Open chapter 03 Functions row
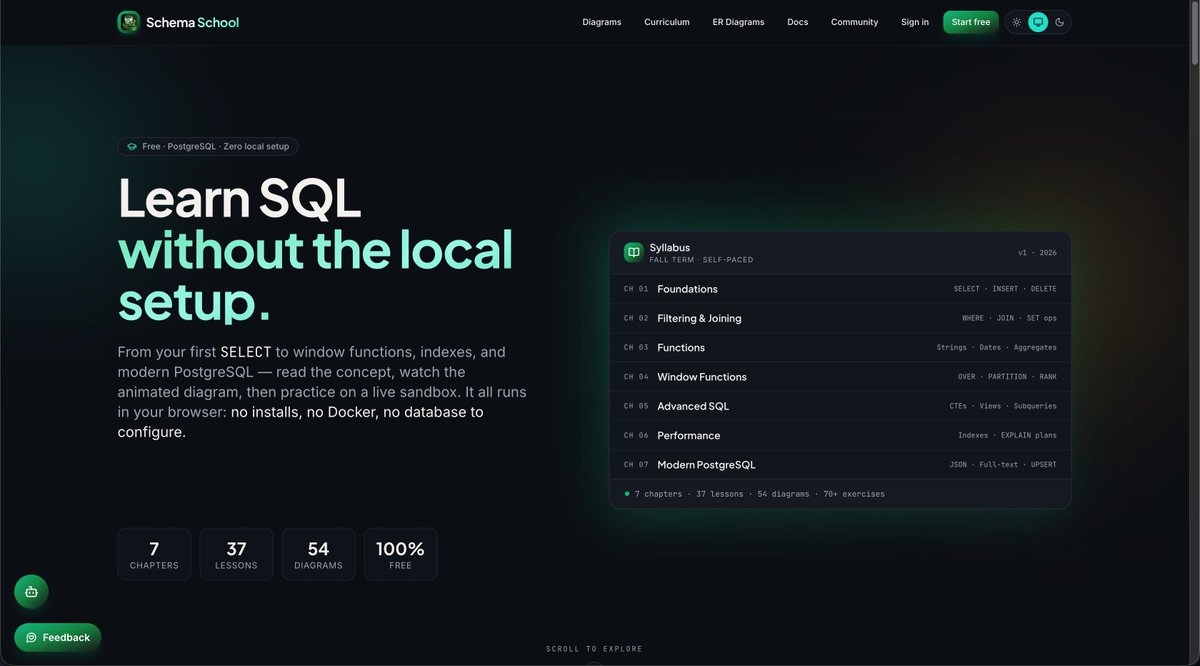1200x666 pixels. (840, 348)
